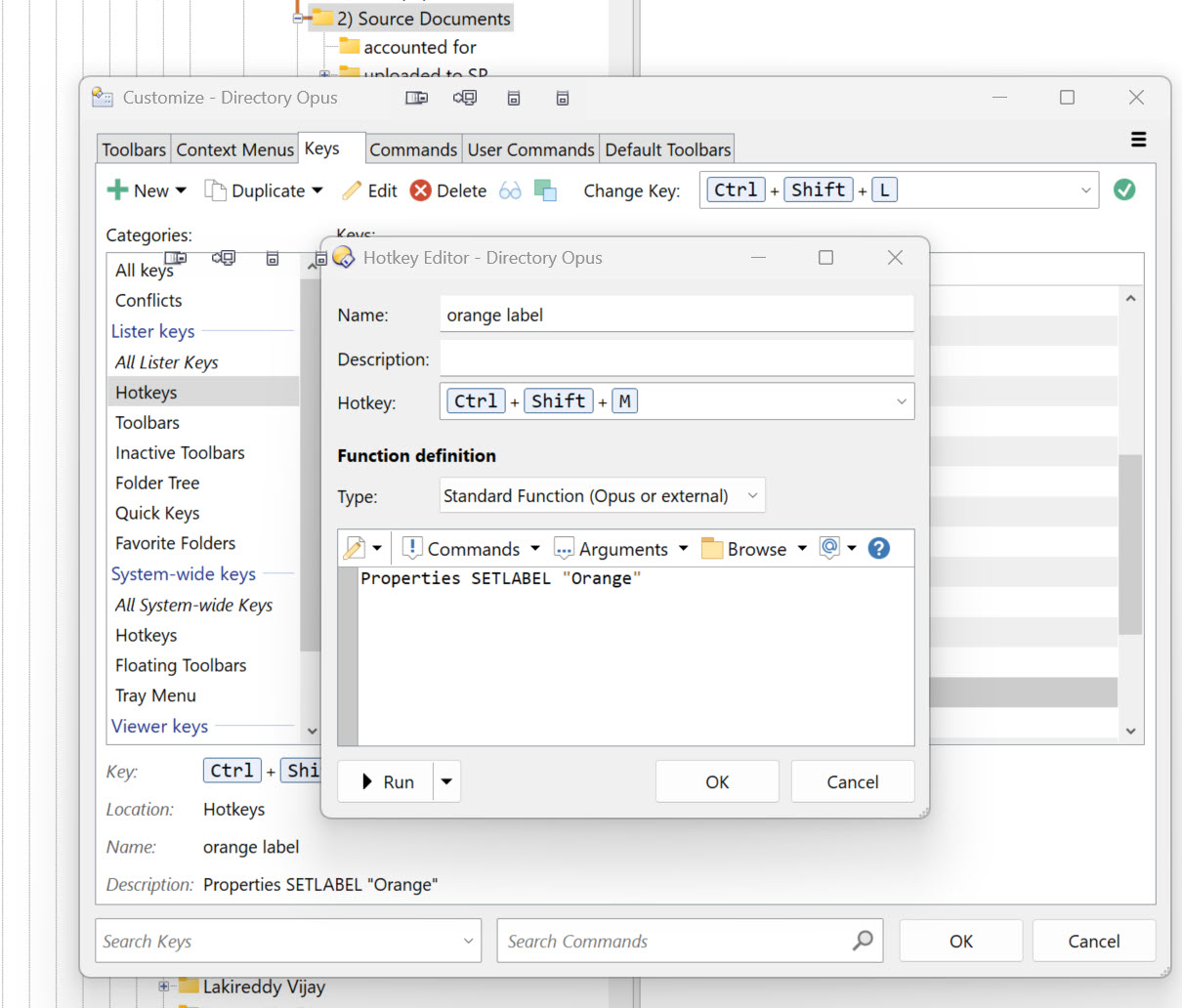Click the play icon on the Run button
The image size is (1182, 1008).
367,781
